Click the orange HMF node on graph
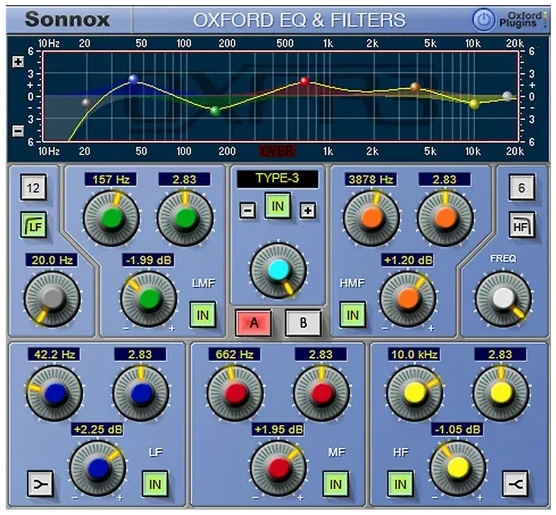556x515 pixels. point(415,87)
